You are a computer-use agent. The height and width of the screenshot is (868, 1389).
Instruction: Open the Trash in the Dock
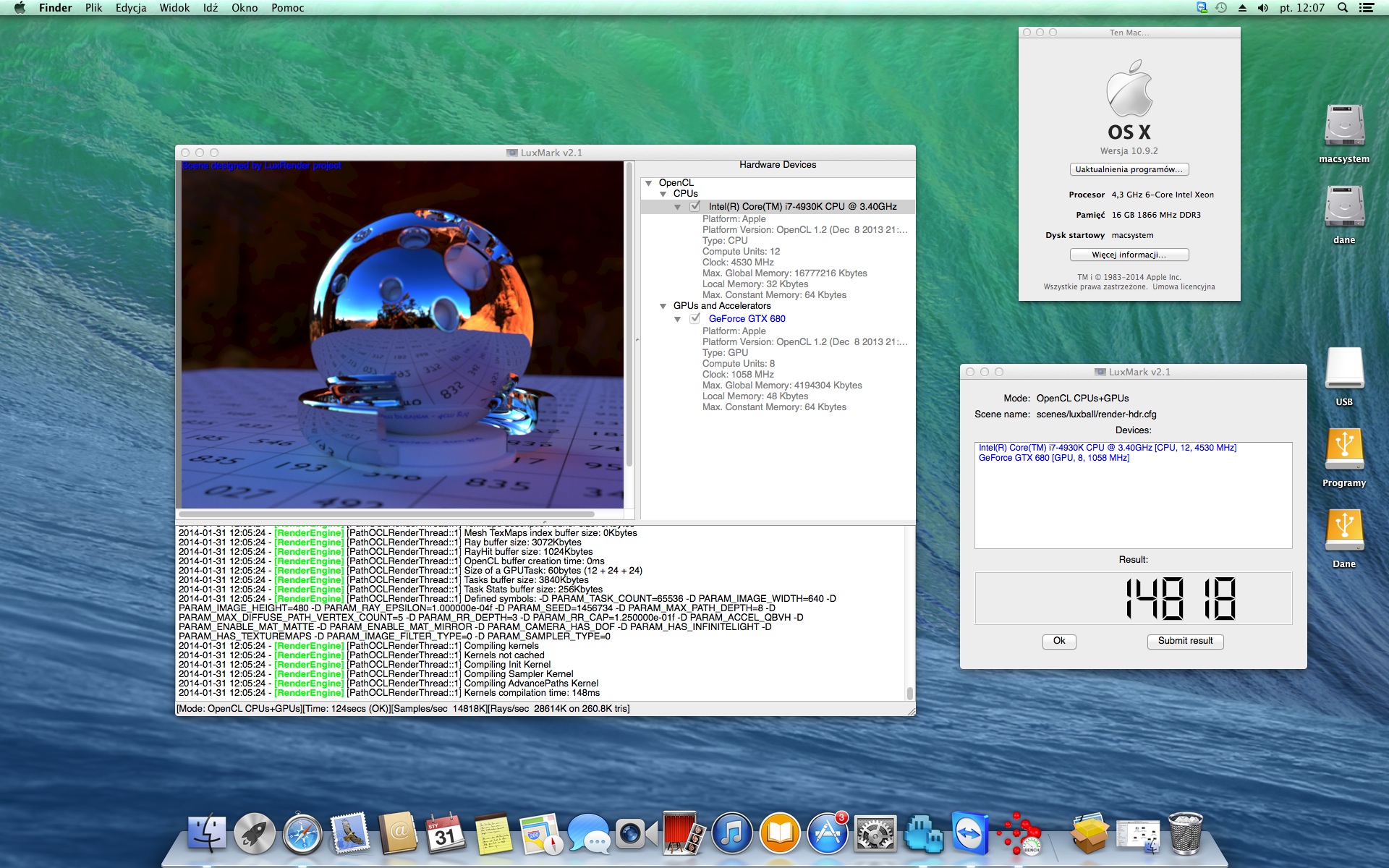(1185, 833)
